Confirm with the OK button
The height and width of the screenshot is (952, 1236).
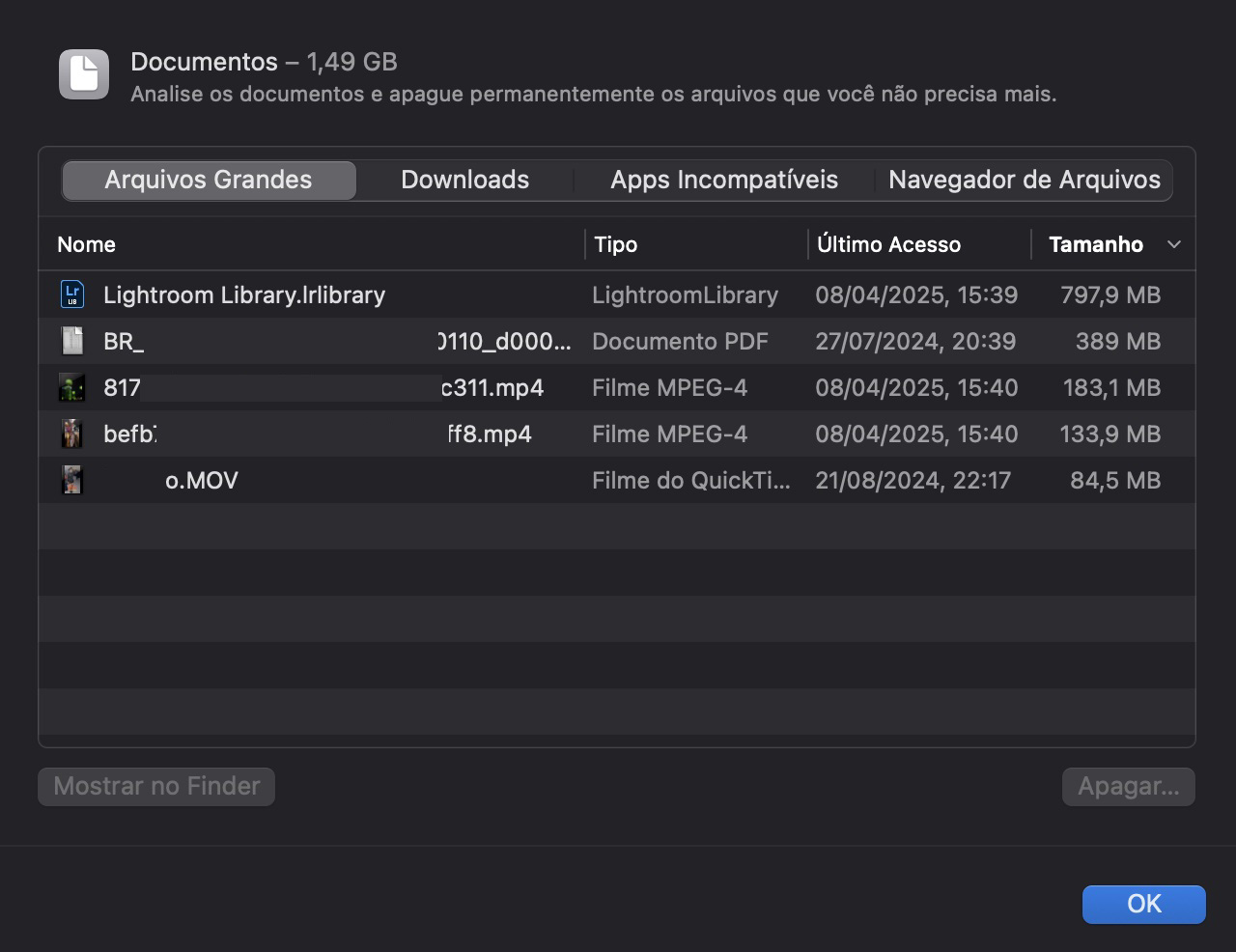[x=1143, y=905]
